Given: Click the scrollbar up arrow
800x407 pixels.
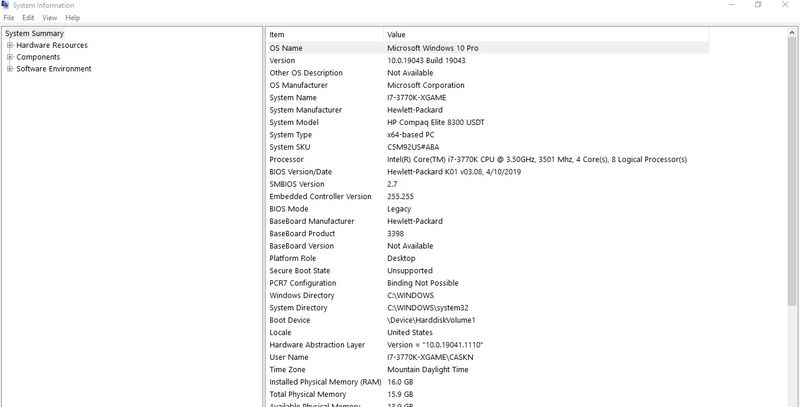Looking at the screenshot, I should click(x=793, y=33).
